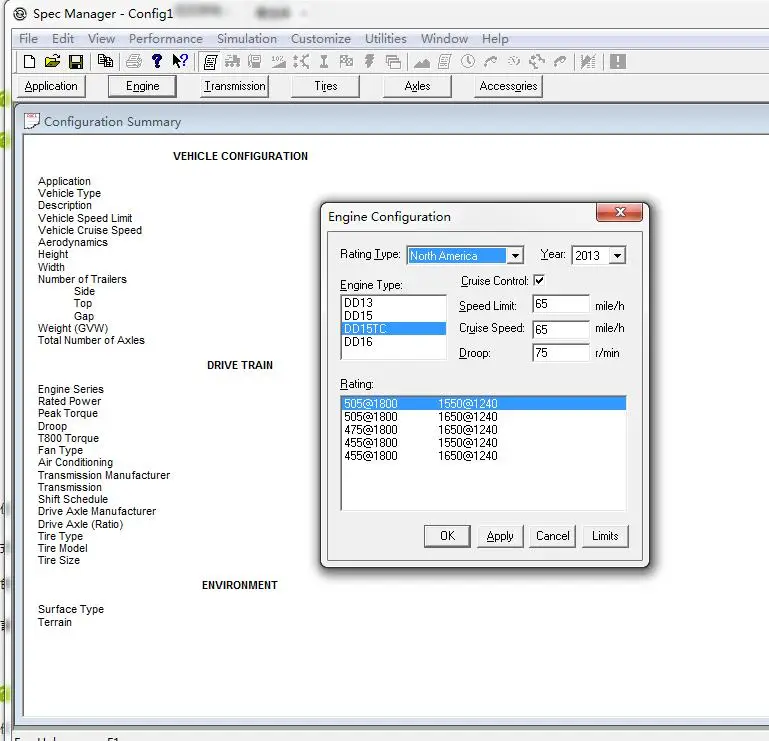Click the Droop input field
The width and height of the screenshot is (769, 741).
pyautogui.click(x=561, y=353)
